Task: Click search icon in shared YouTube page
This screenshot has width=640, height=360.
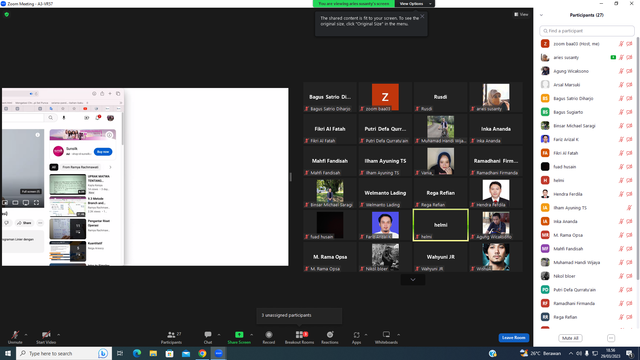Action: [x=51, y=118]
